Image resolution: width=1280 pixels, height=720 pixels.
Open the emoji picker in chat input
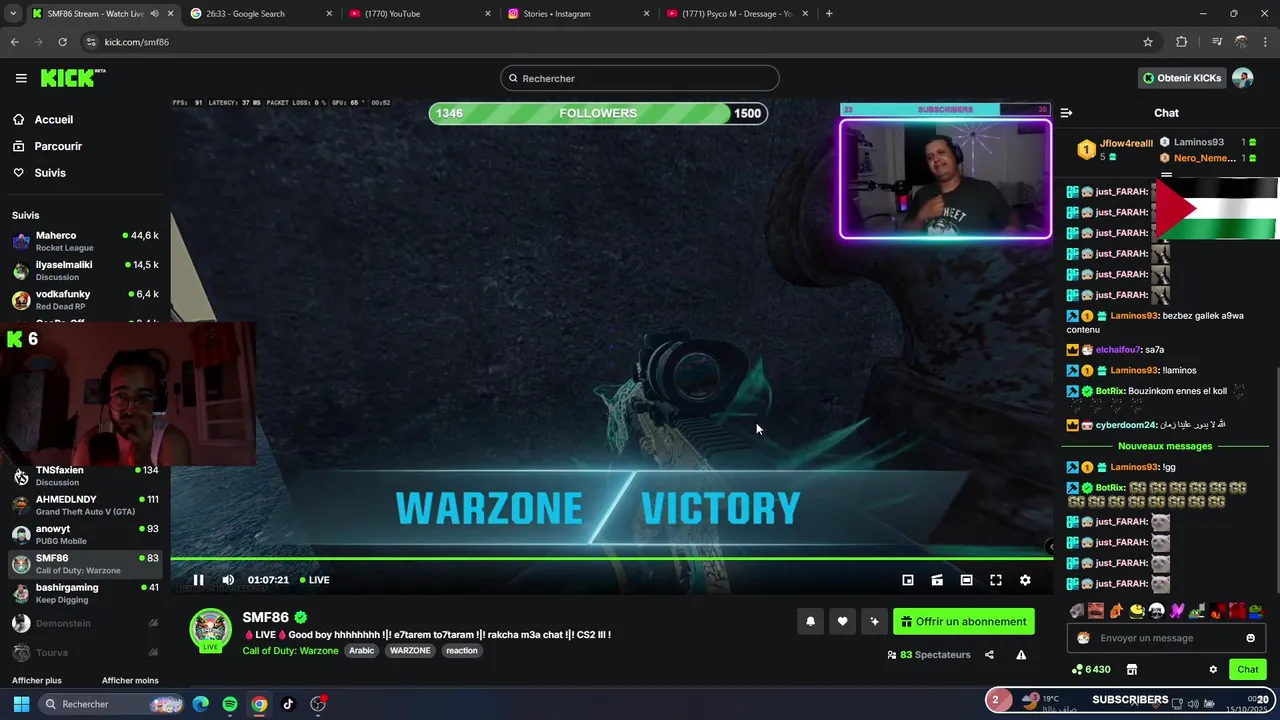pos(1250,638)
